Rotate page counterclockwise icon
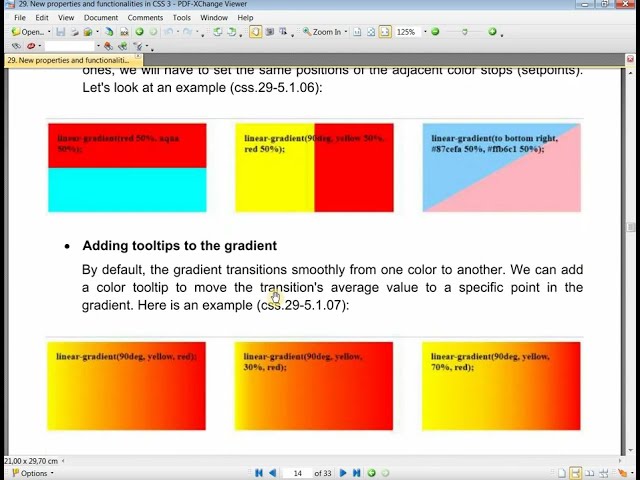 click(218, 32)
